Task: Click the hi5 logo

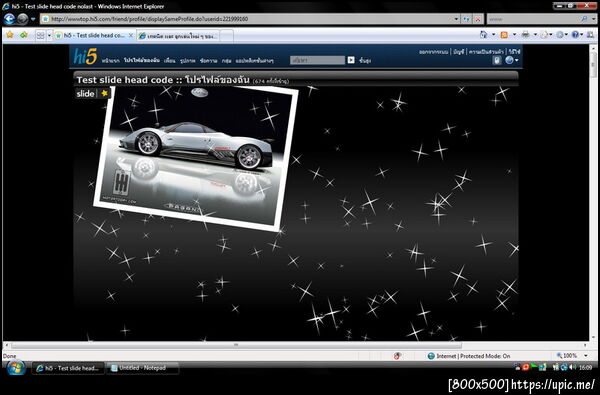Action: click(85, 57)
